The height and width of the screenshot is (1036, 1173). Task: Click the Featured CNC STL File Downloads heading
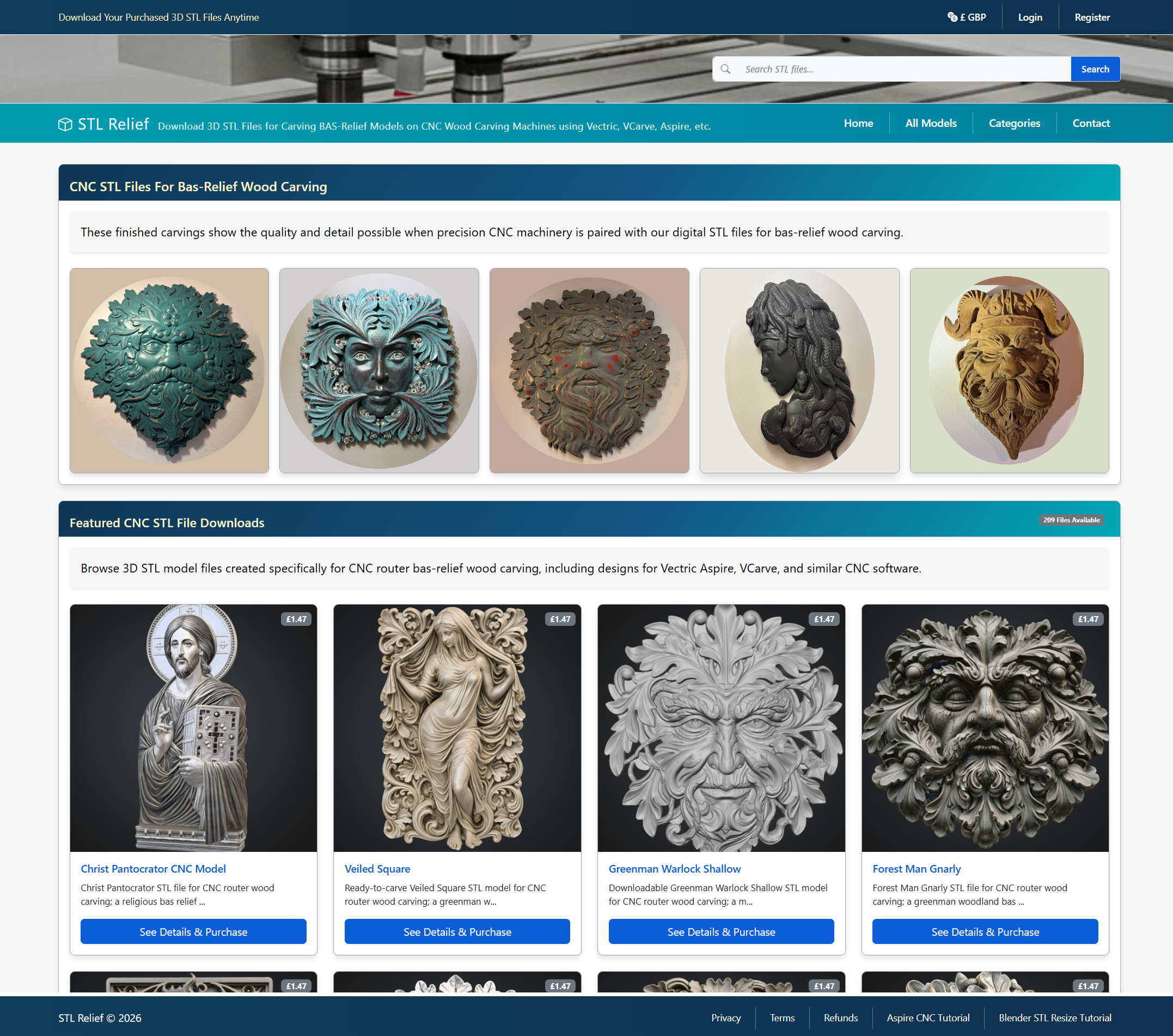tap(167, 523)
